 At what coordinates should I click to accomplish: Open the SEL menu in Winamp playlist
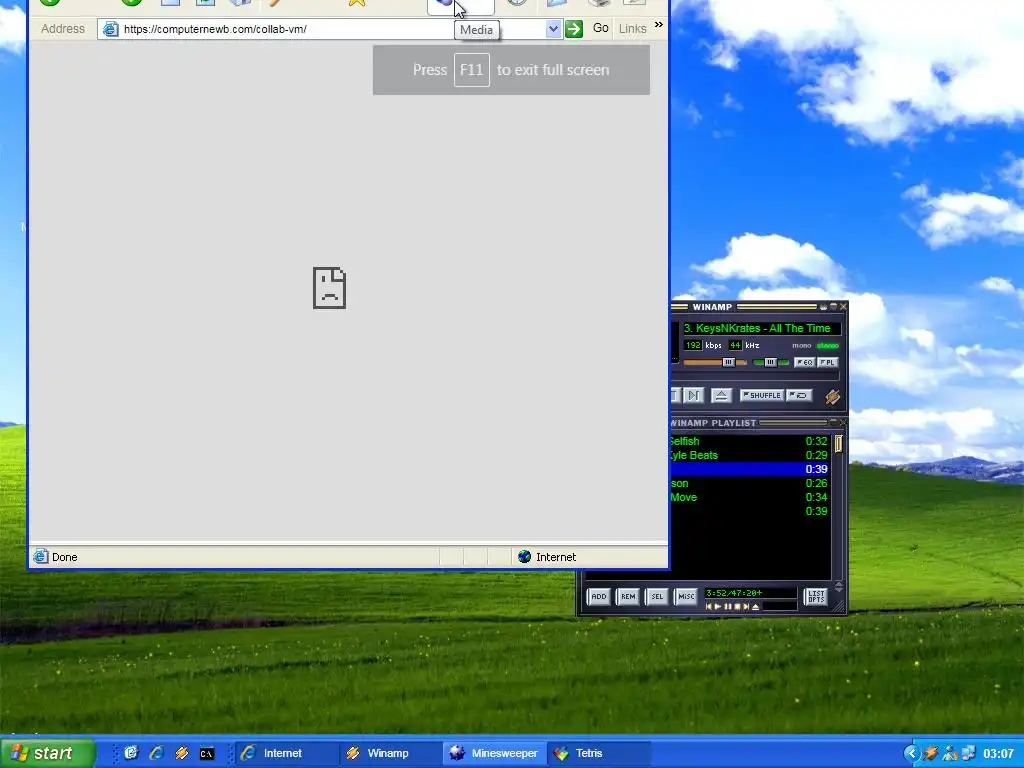[x=657, y=596]
